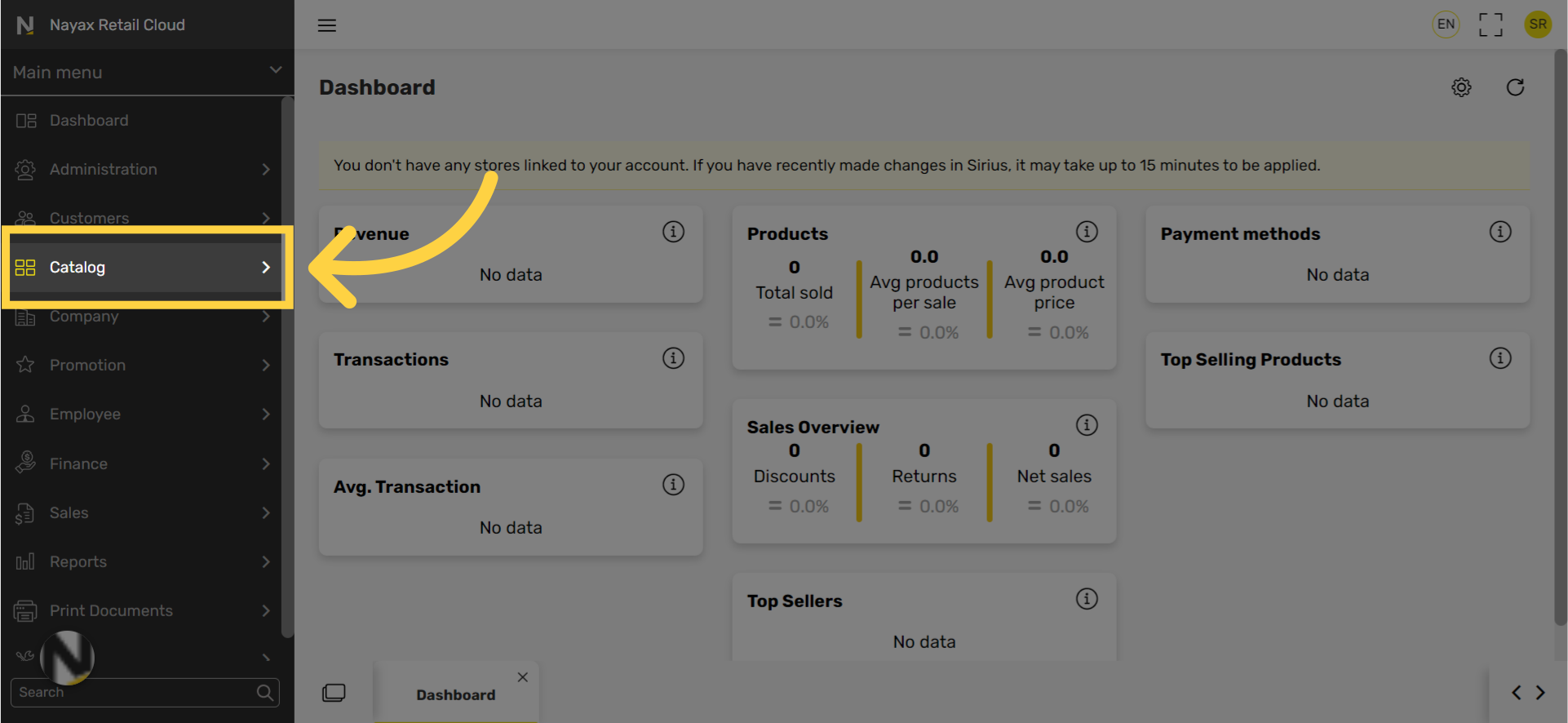Expand the Administration submenu chevron
Image resolution: width=1568 pixels, height=723 pixels.
[x=266, y=170]
